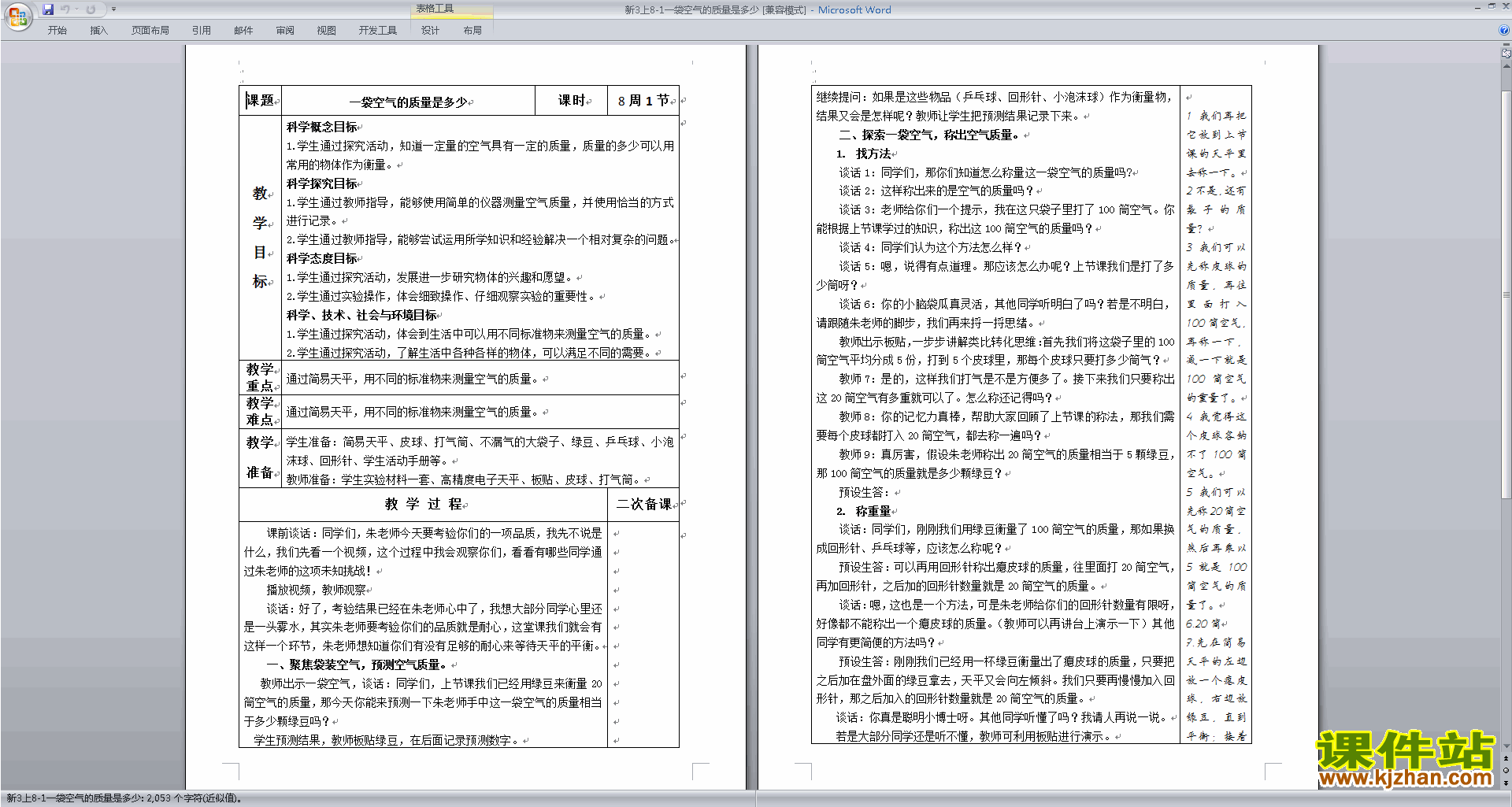The height and width of the screenshot is (807, 1512).
Task: Undo the last action
Action: pos(65,9)
